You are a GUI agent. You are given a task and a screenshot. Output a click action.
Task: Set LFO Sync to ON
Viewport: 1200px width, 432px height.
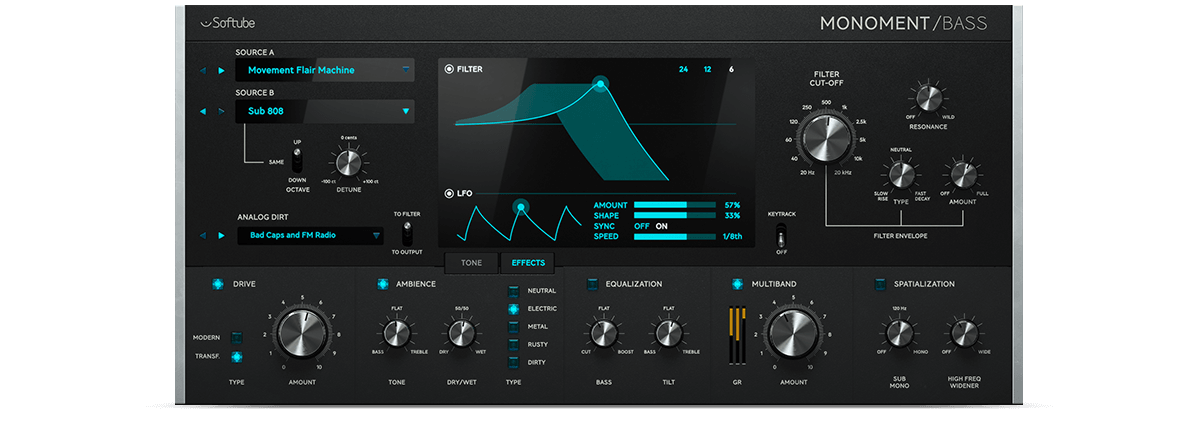coord(662,226)
